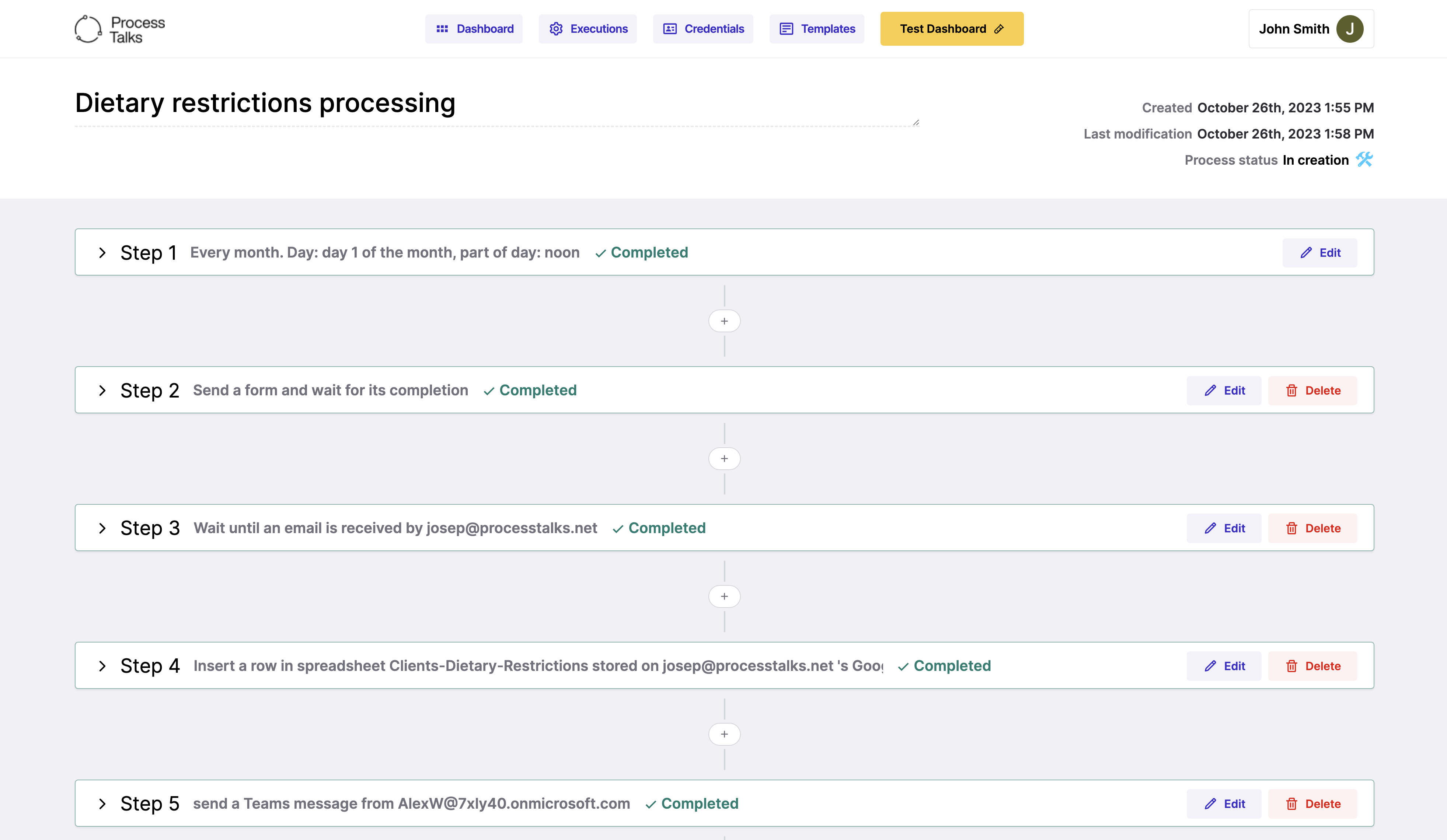Viewport: 1447px width, 840px height.
Task: Go to the Executions page
Action: point(587,29)
